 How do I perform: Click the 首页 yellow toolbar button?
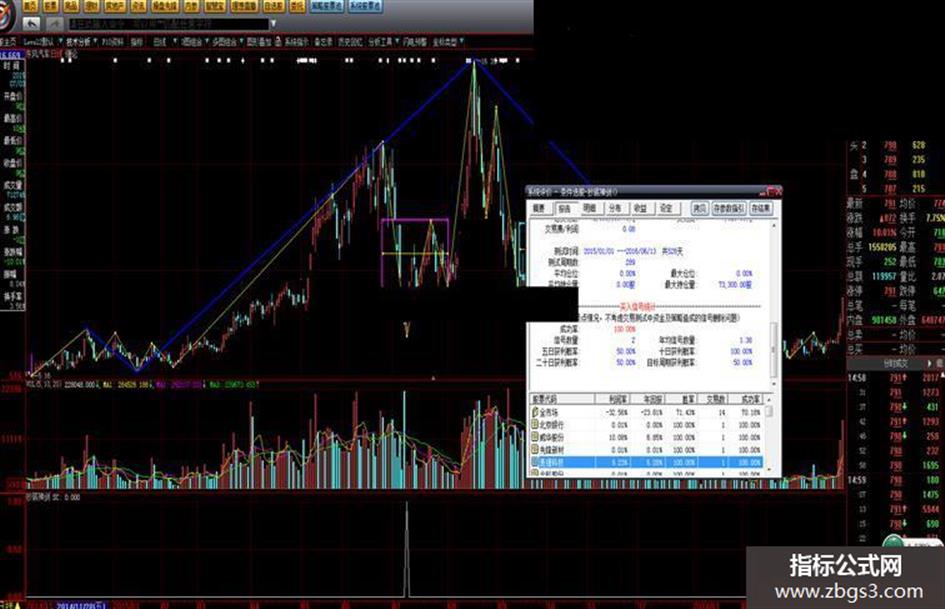point(30,5)
